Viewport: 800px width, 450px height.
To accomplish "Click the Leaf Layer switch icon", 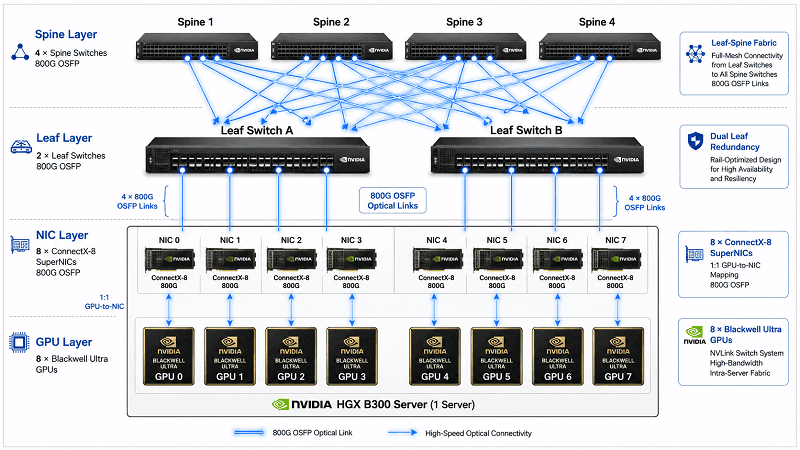I will click(x=21, y=147).
